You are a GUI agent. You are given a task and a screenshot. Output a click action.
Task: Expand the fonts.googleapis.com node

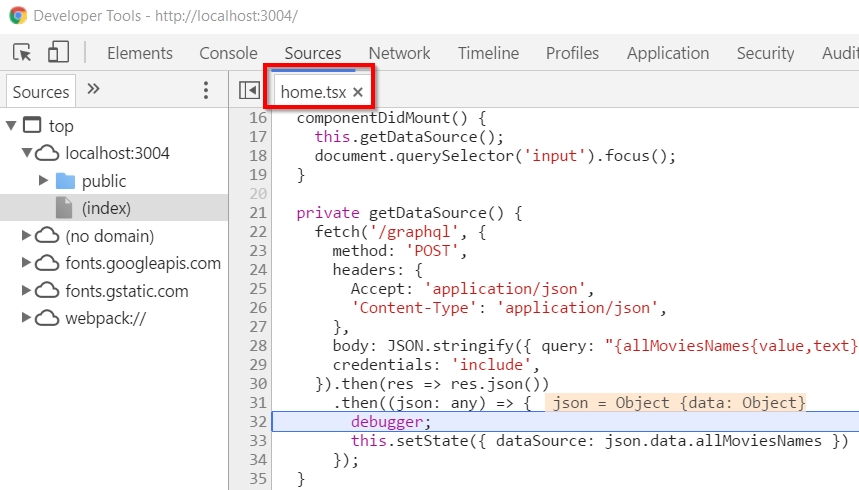click(x=28, y=263)
